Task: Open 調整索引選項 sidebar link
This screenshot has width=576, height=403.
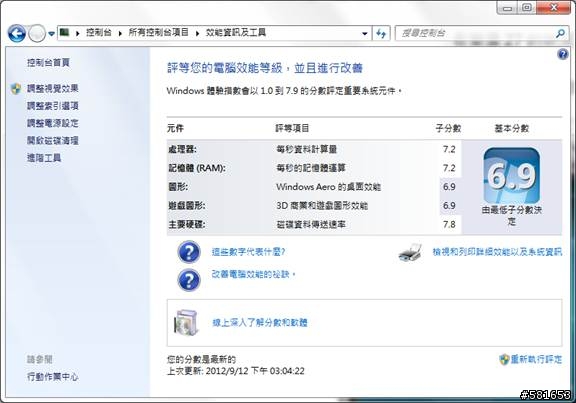Action: coord(53,106)
